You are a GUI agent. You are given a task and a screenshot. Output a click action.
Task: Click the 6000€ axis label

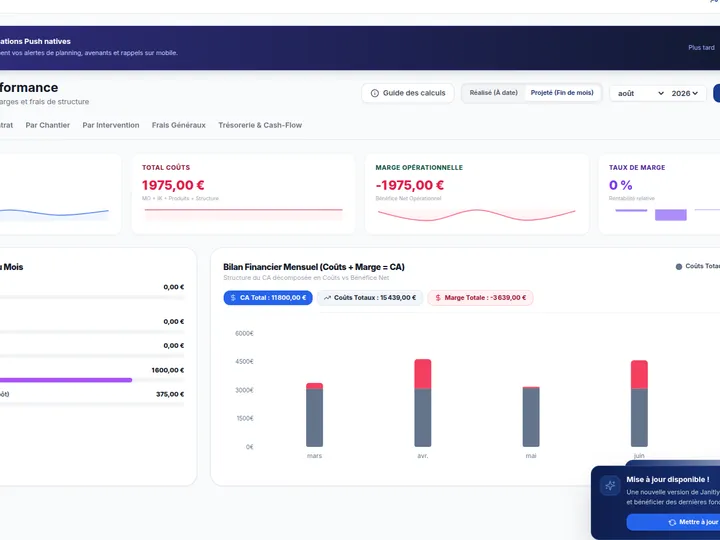244,333
